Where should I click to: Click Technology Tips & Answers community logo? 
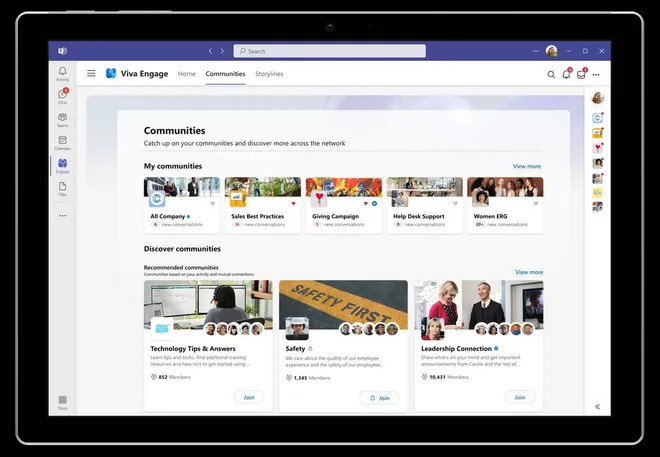click(162, 329)
